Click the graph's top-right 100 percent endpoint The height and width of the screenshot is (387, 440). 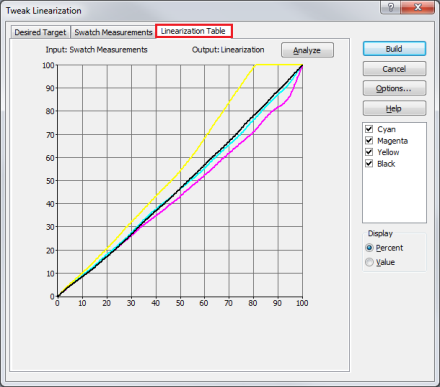(302, 65)
